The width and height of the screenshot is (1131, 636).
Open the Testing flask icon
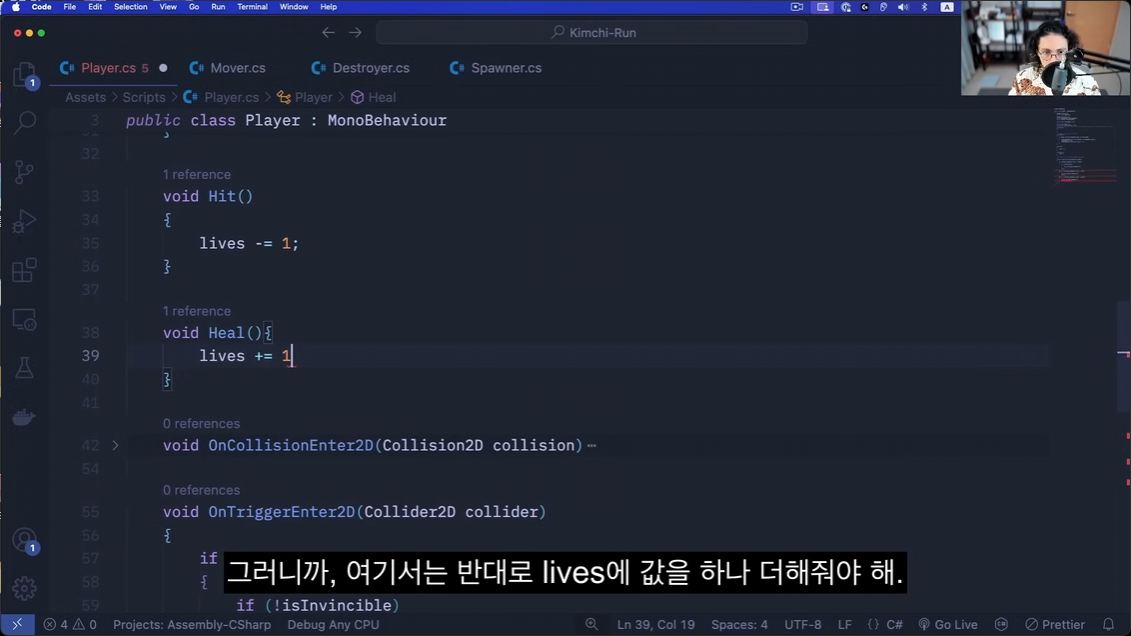(x=25, y=368)
